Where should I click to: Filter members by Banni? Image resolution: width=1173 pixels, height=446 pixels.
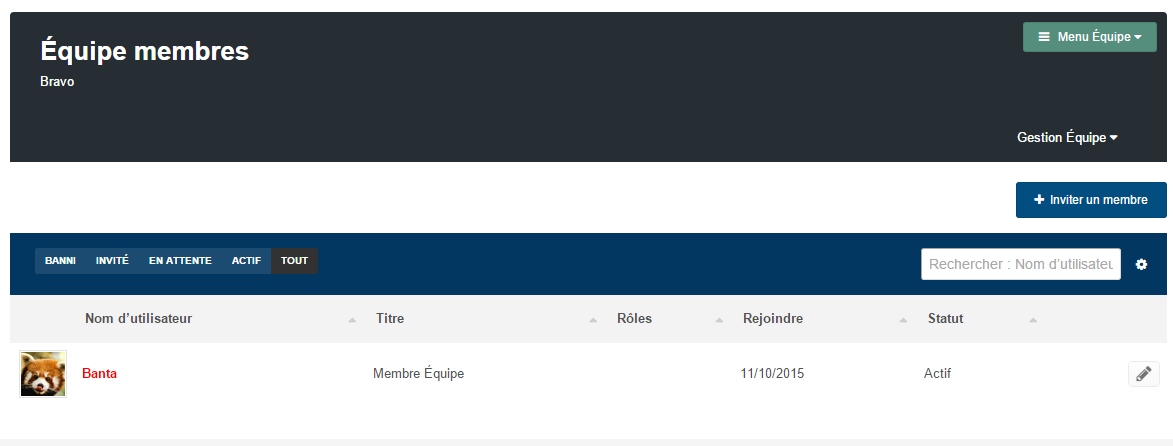pyautogui.click(x=60, y=261)
